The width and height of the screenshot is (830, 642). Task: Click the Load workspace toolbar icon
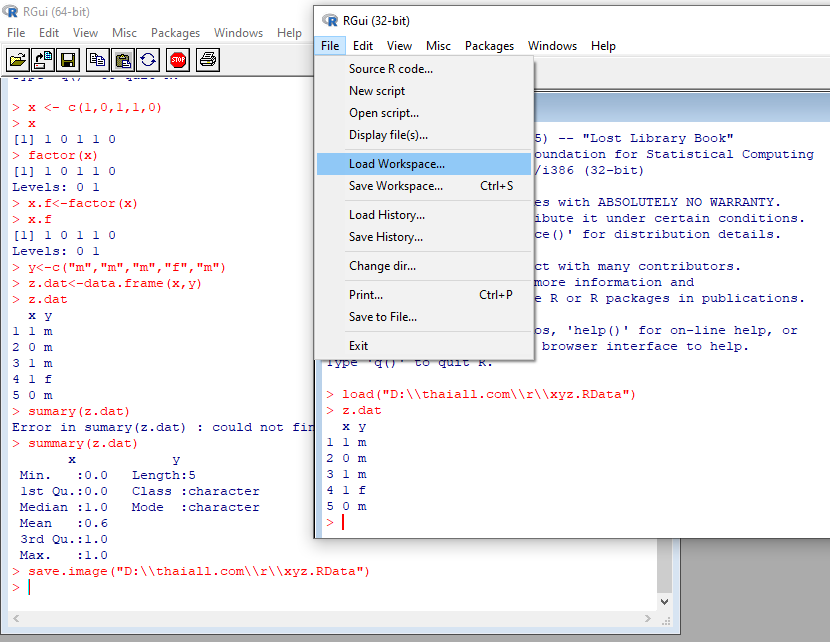point(43,60)
